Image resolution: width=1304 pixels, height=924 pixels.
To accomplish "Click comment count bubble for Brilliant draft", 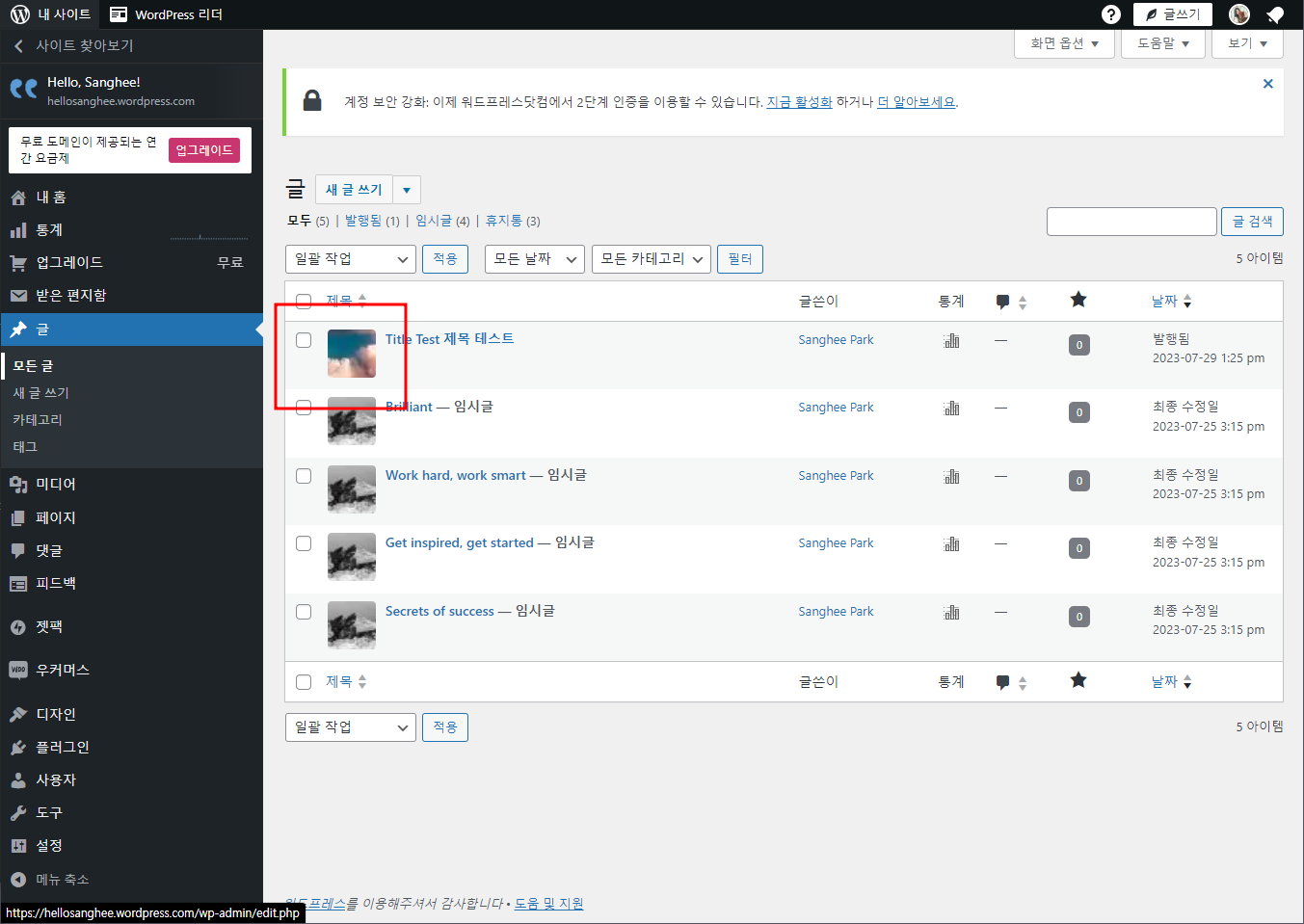I will (x=1079, y=412).
